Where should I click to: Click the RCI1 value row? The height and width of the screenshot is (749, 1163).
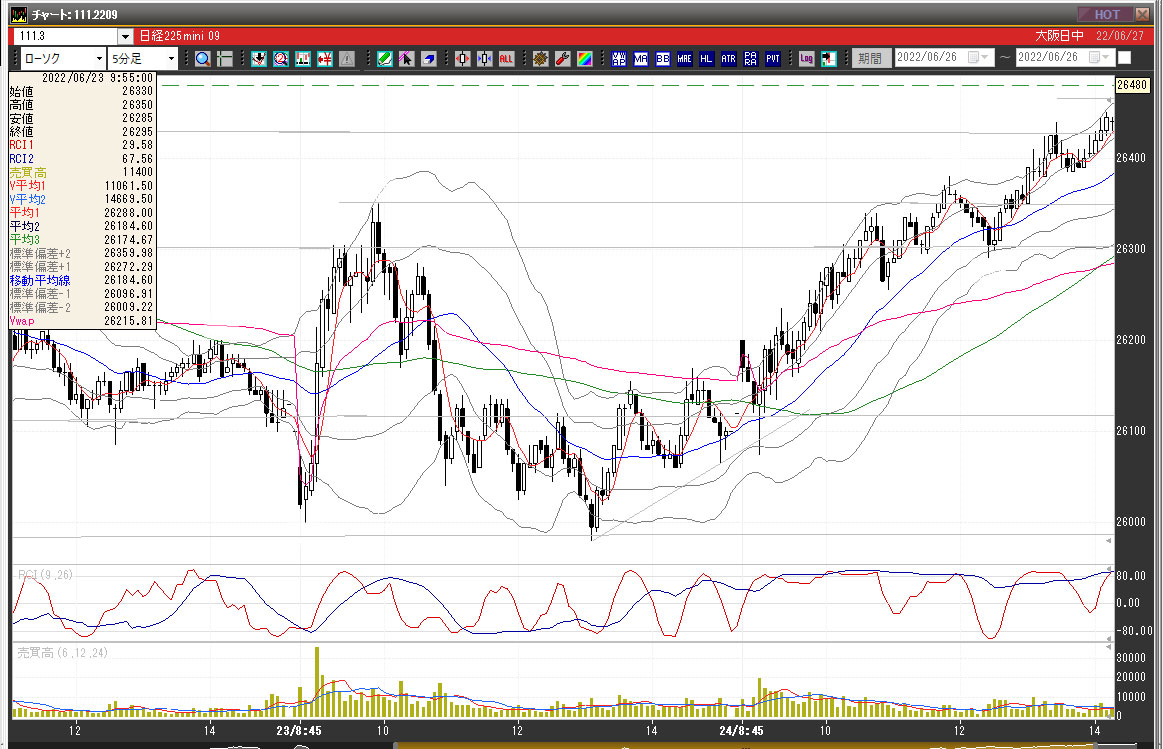82,145
